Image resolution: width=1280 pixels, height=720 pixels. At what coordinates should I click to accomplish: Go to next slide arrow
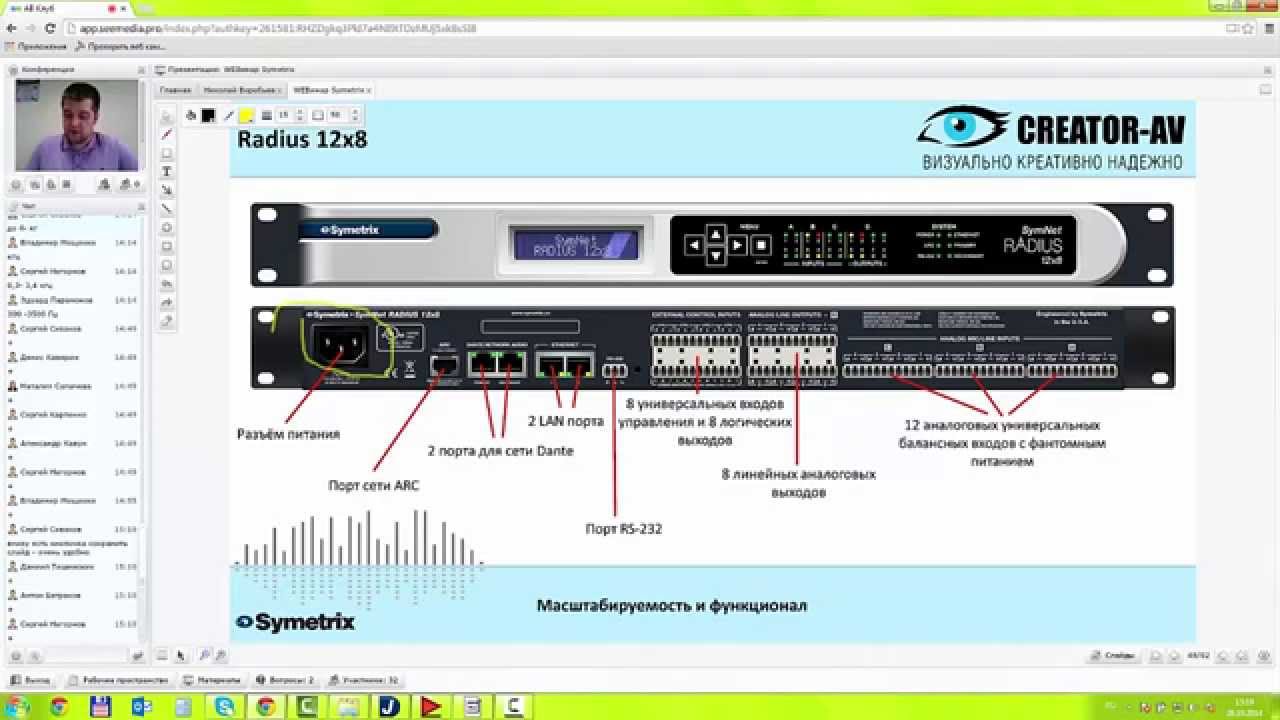point(1221,656)
